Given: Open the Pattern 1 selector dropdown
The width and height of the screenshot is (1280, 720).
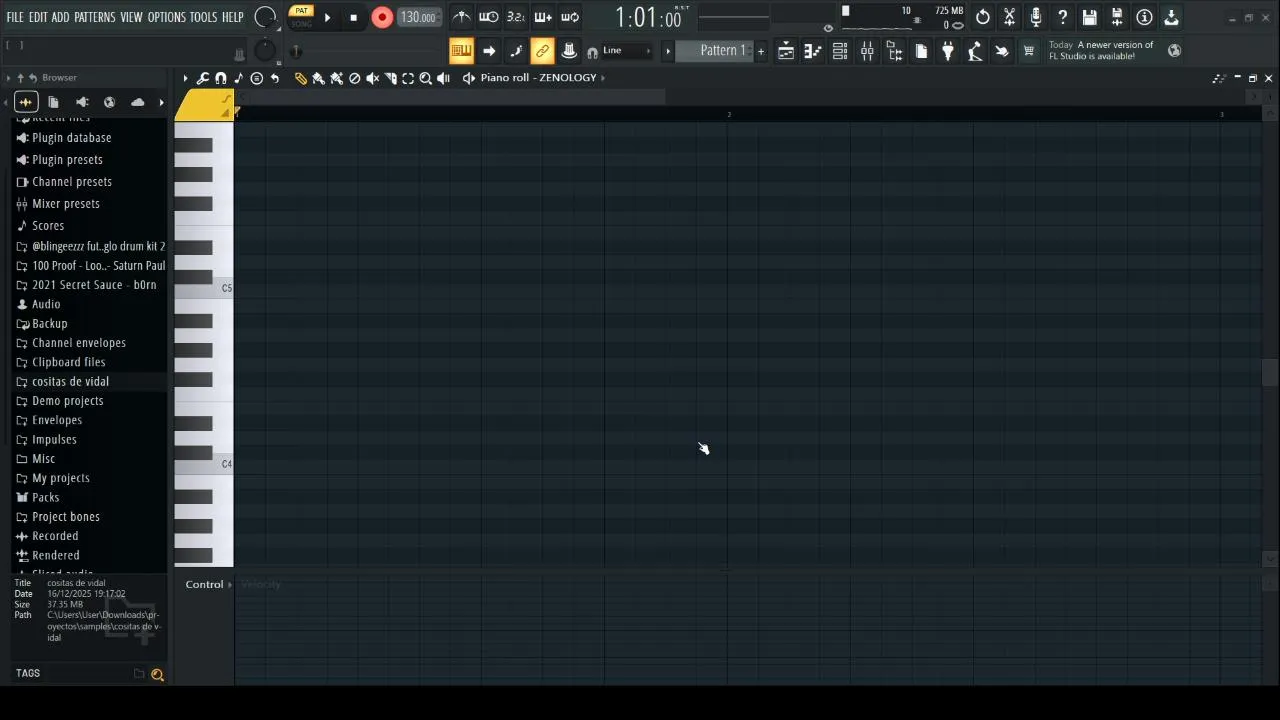Looking at the screenshot, I should coord(715,51).
